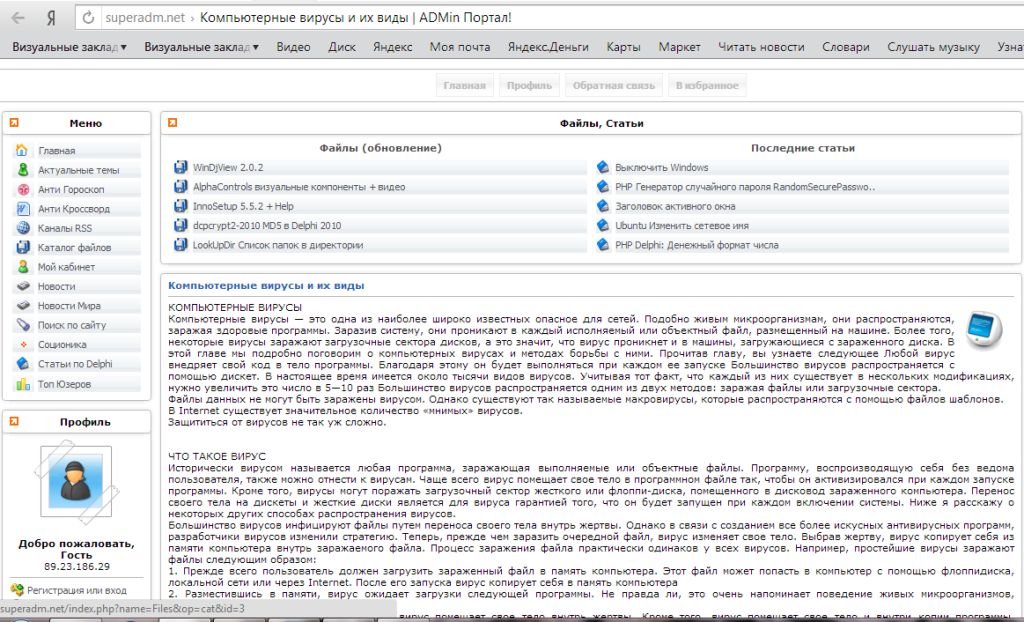Open the Моя почта bookmark
The height and width of the screenshot is (622, 1024).
tap(460, 47)
